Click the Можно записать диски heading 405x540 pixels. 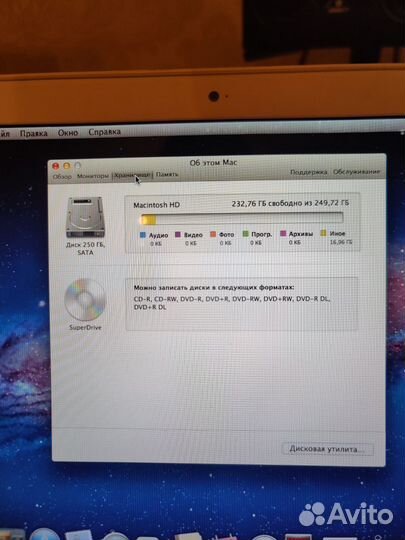click(x=214, y=288)
